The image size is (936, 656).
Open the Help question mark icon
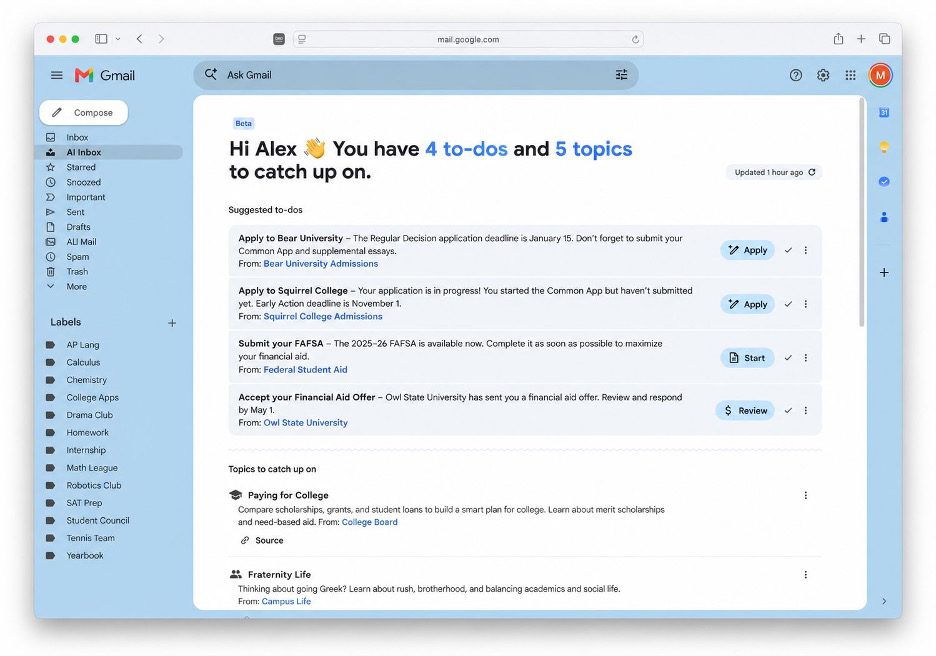pos(796,75)
